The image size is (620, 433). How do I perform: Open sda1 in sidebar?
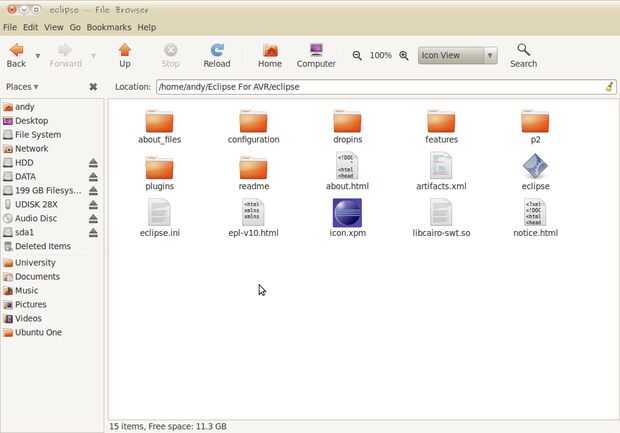tap(19, 232)
